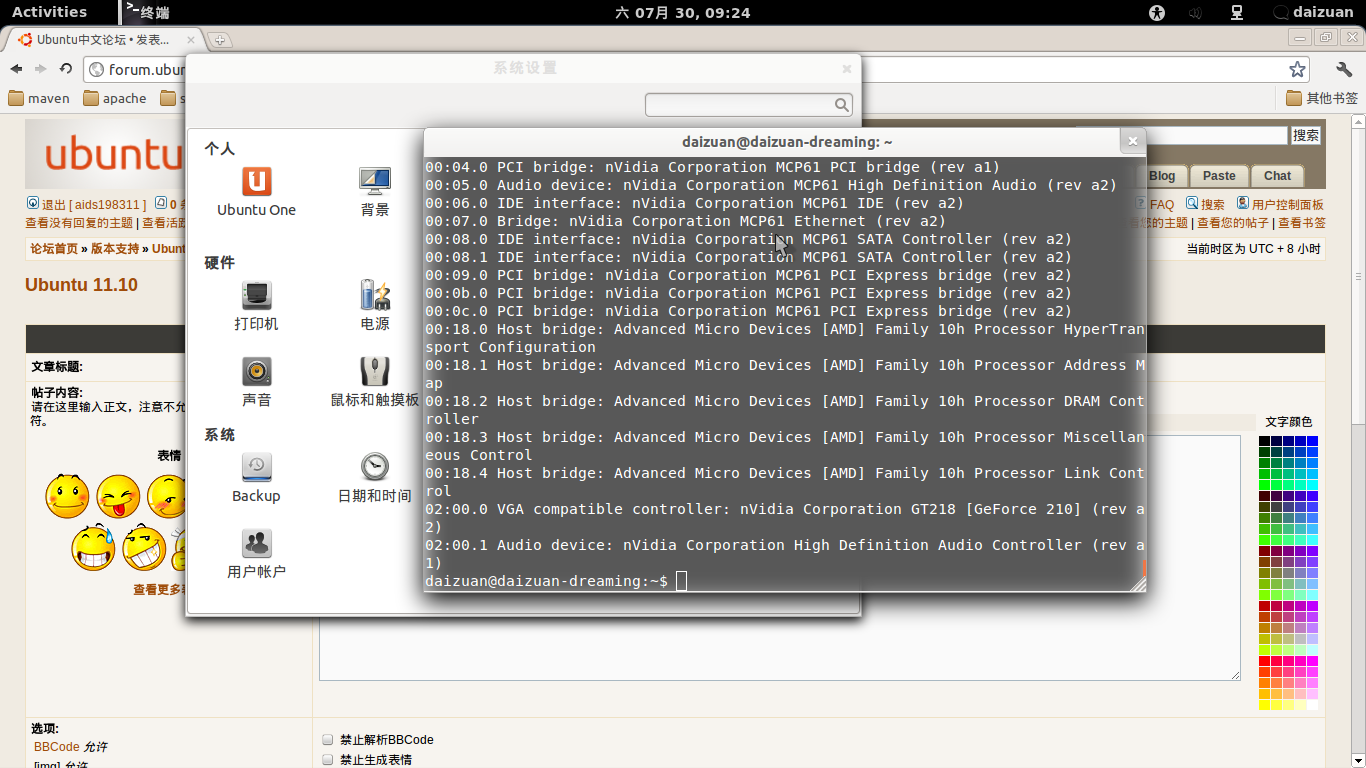Open the 查看您的帖子 link
1366x768 pixels.
point(1233,223)
